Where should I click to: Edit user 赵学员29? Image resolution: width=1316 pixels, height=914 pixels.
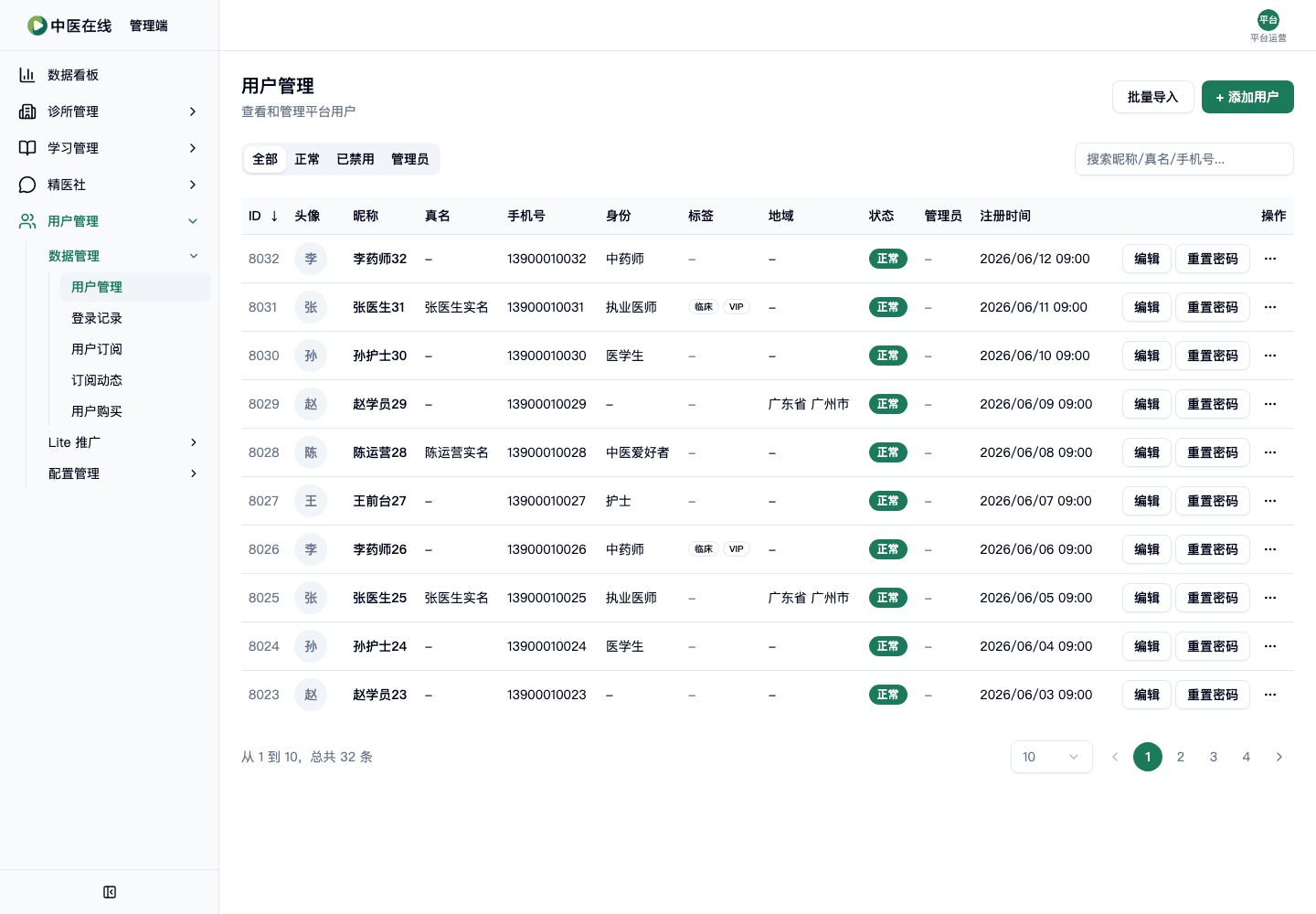point(1147,404)
